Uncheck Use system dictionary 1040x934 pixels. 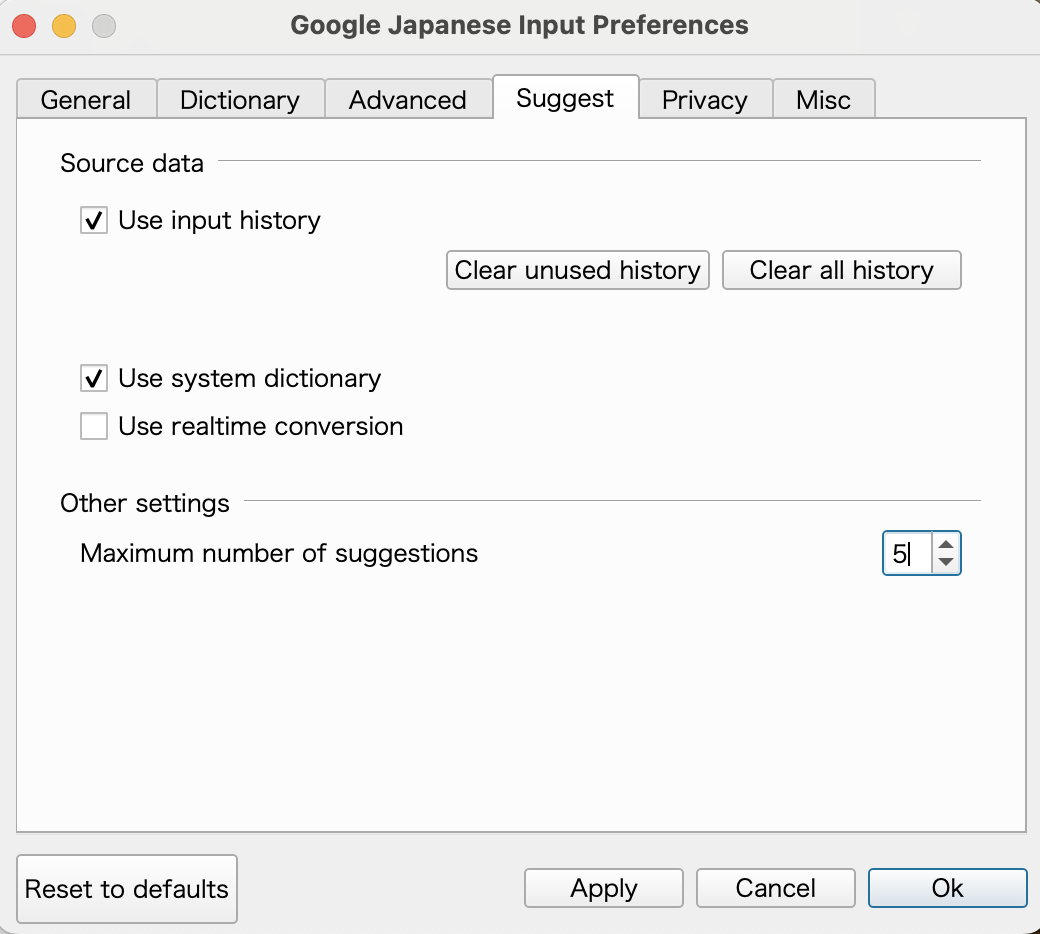tap(94, 379)
